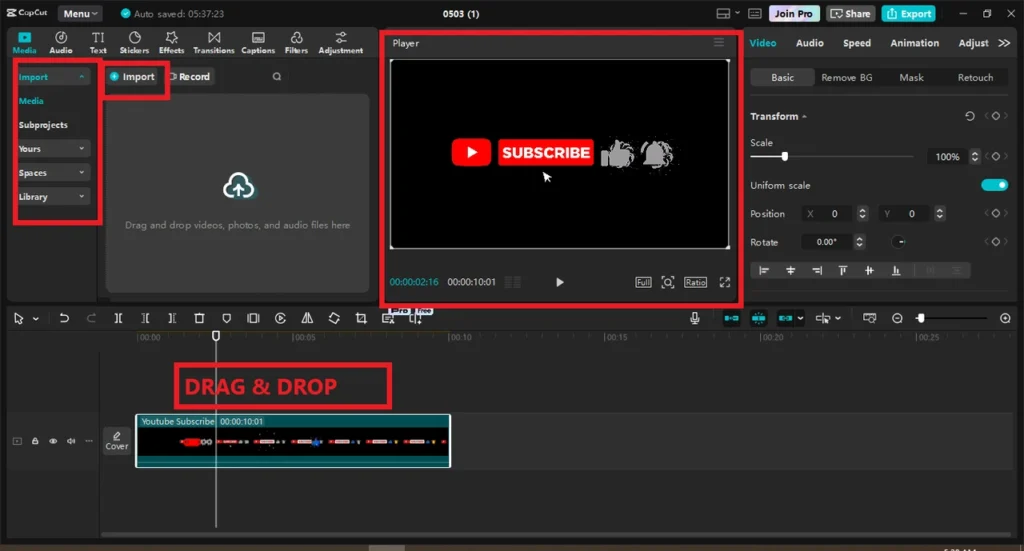Select the Remove BG sub-tab
This screenshot has height=551, width=1024.
pos(846,77)
